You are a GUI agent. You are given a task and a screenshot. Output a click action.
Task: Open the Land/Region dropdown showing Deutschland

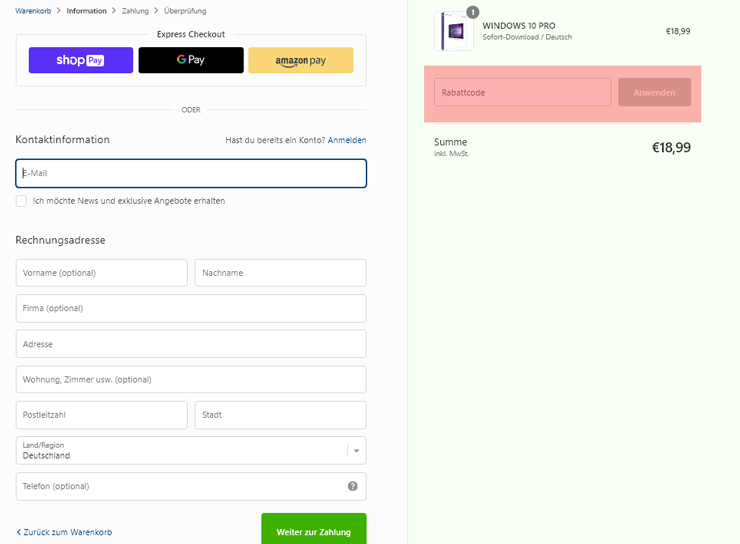(191, 451)
